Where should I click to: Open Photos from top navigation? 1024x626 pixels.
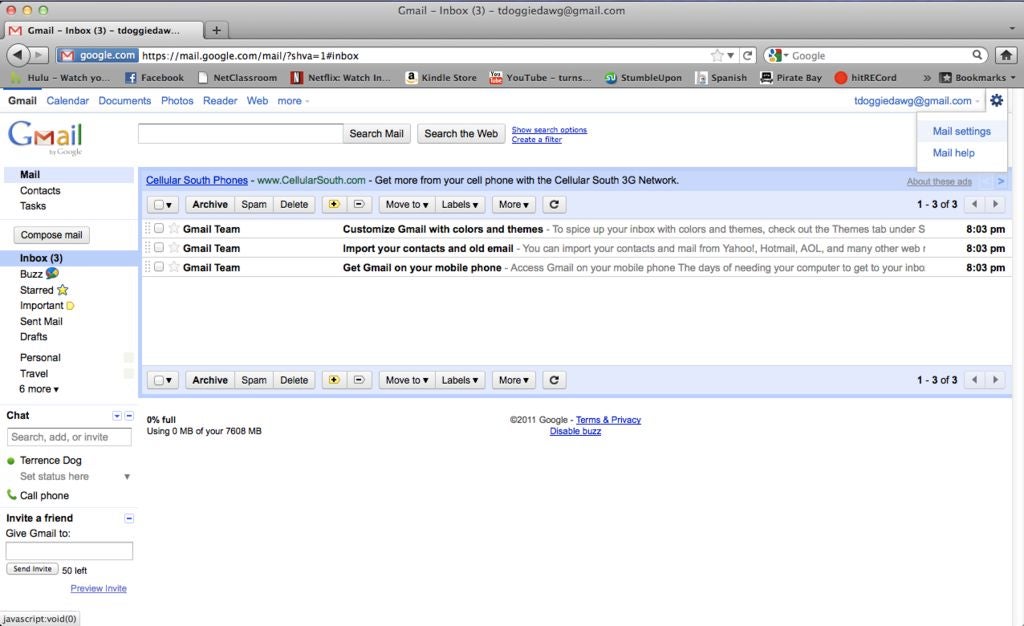click(177, 101)
